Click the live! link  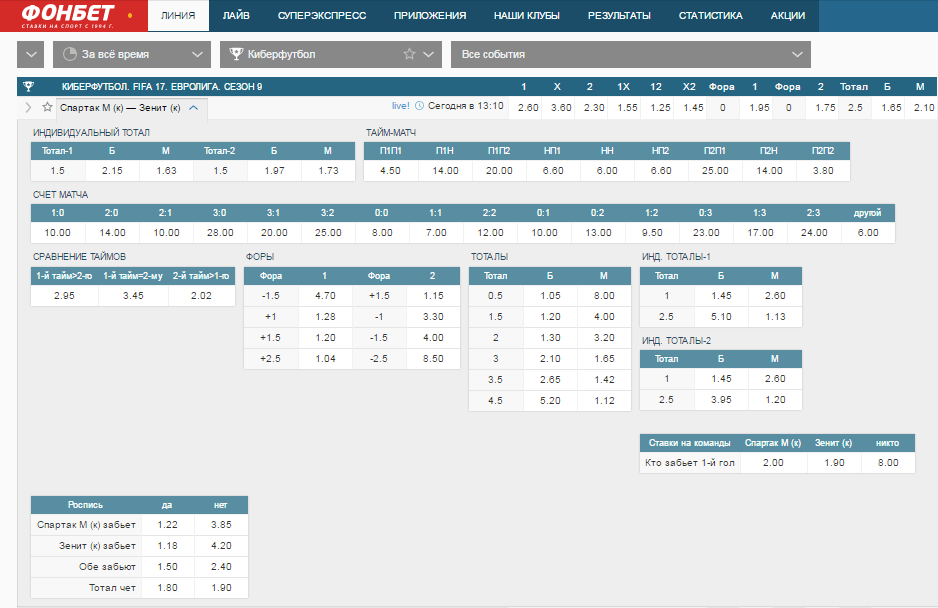coord(401,106)
